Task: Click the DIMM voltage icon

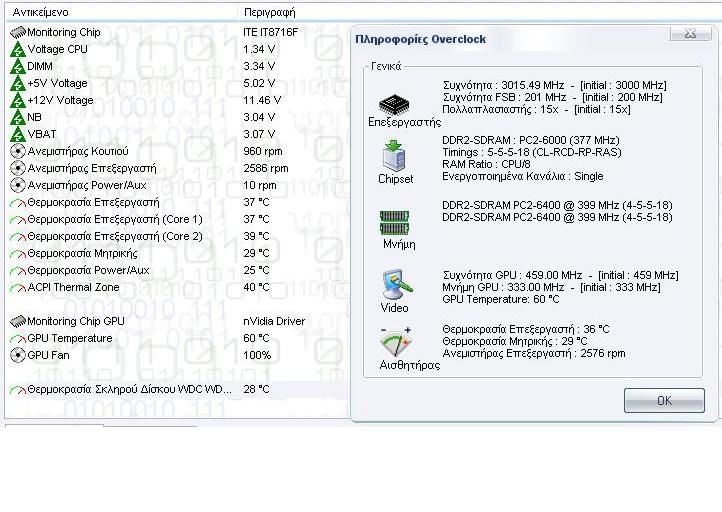Action: [17, 66]
